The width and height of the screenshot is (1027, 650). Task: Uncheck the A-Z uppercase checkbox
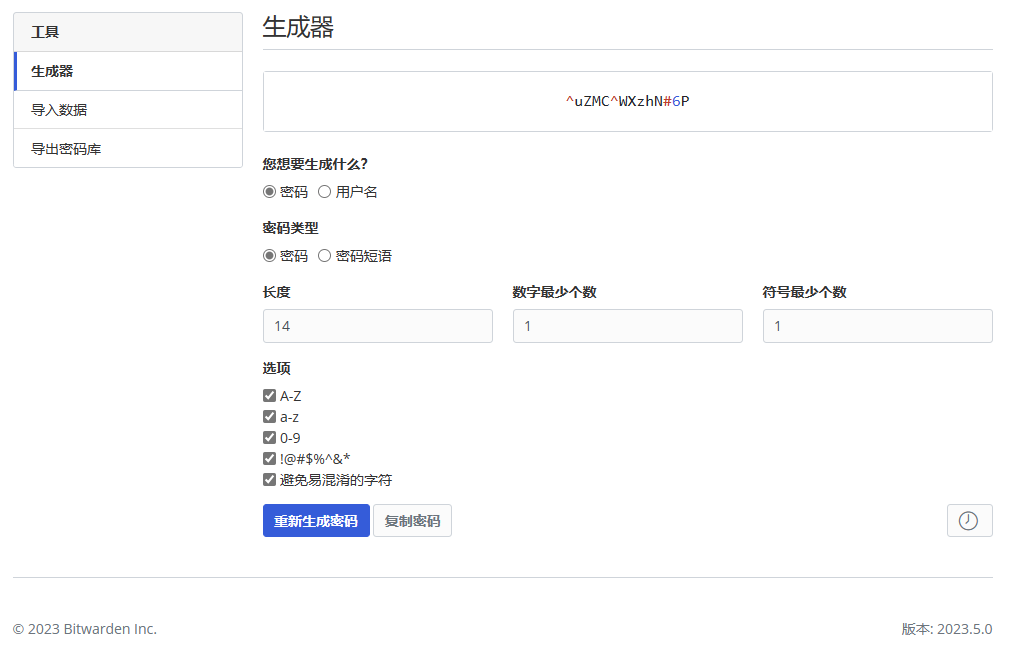(269, 396)
